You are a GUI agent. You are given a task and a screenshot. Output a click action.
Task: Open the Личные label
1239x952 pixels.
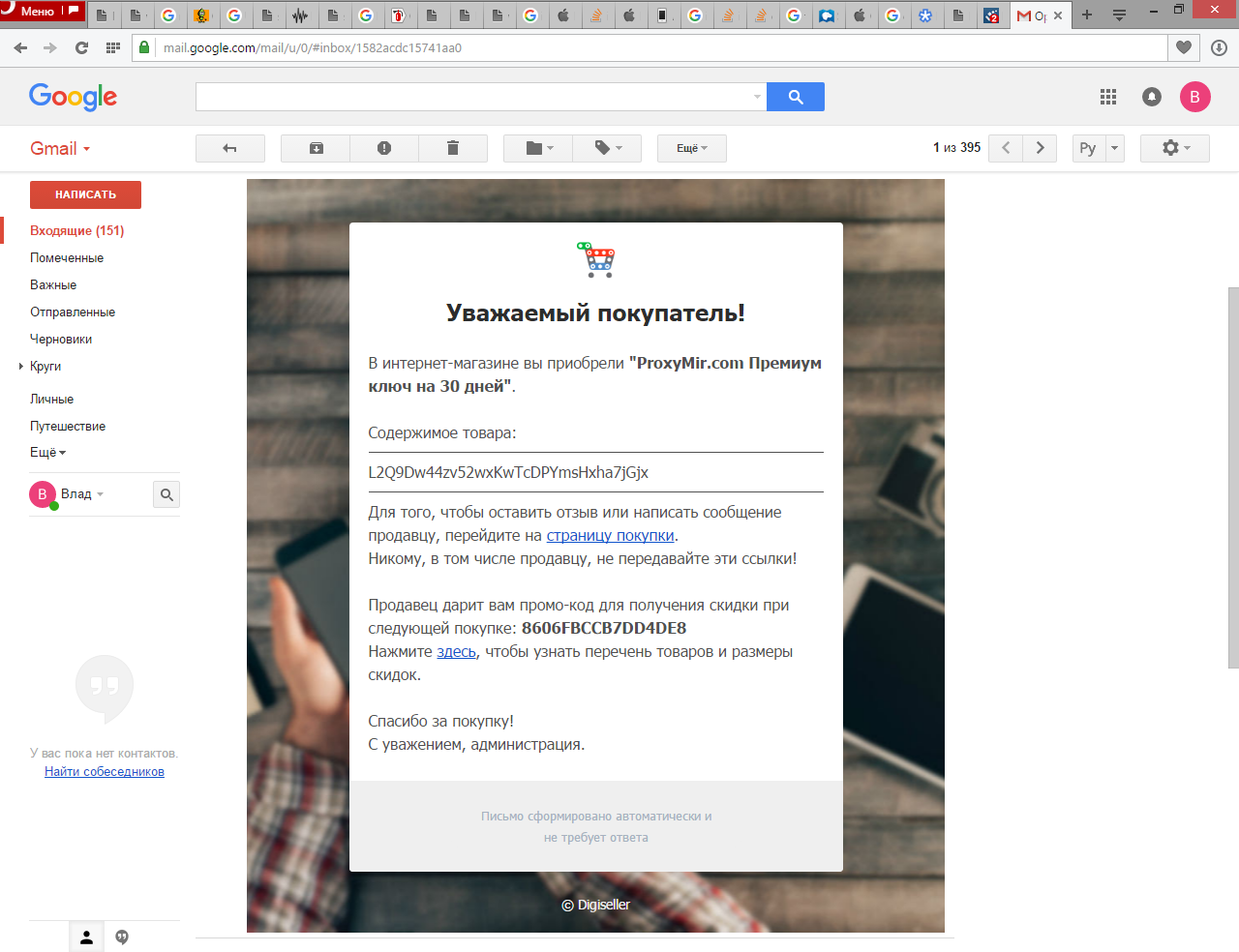click(51, 399)
